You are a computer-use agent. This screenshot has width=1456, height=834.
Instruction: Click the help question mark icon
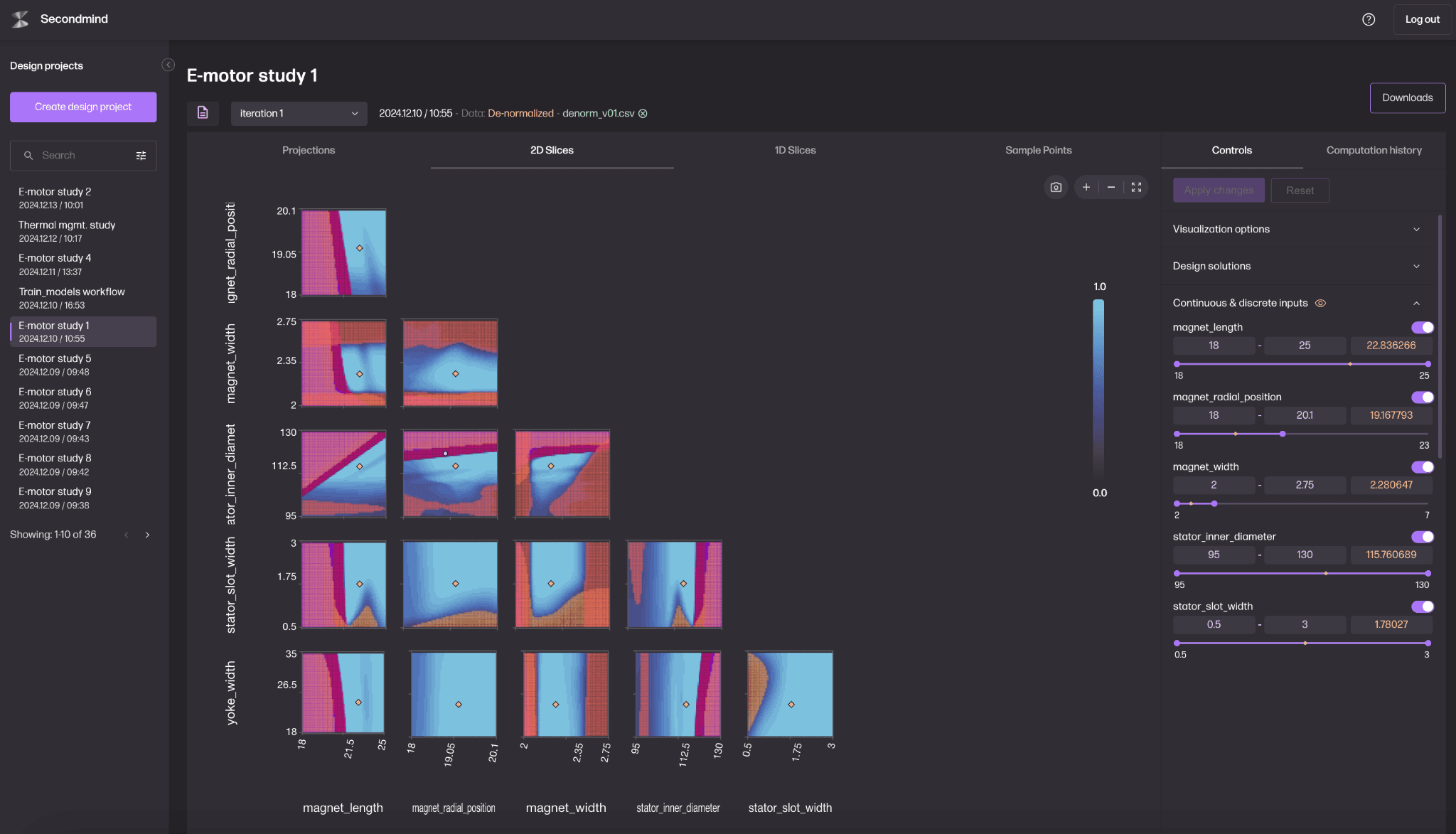[1368, 19]
